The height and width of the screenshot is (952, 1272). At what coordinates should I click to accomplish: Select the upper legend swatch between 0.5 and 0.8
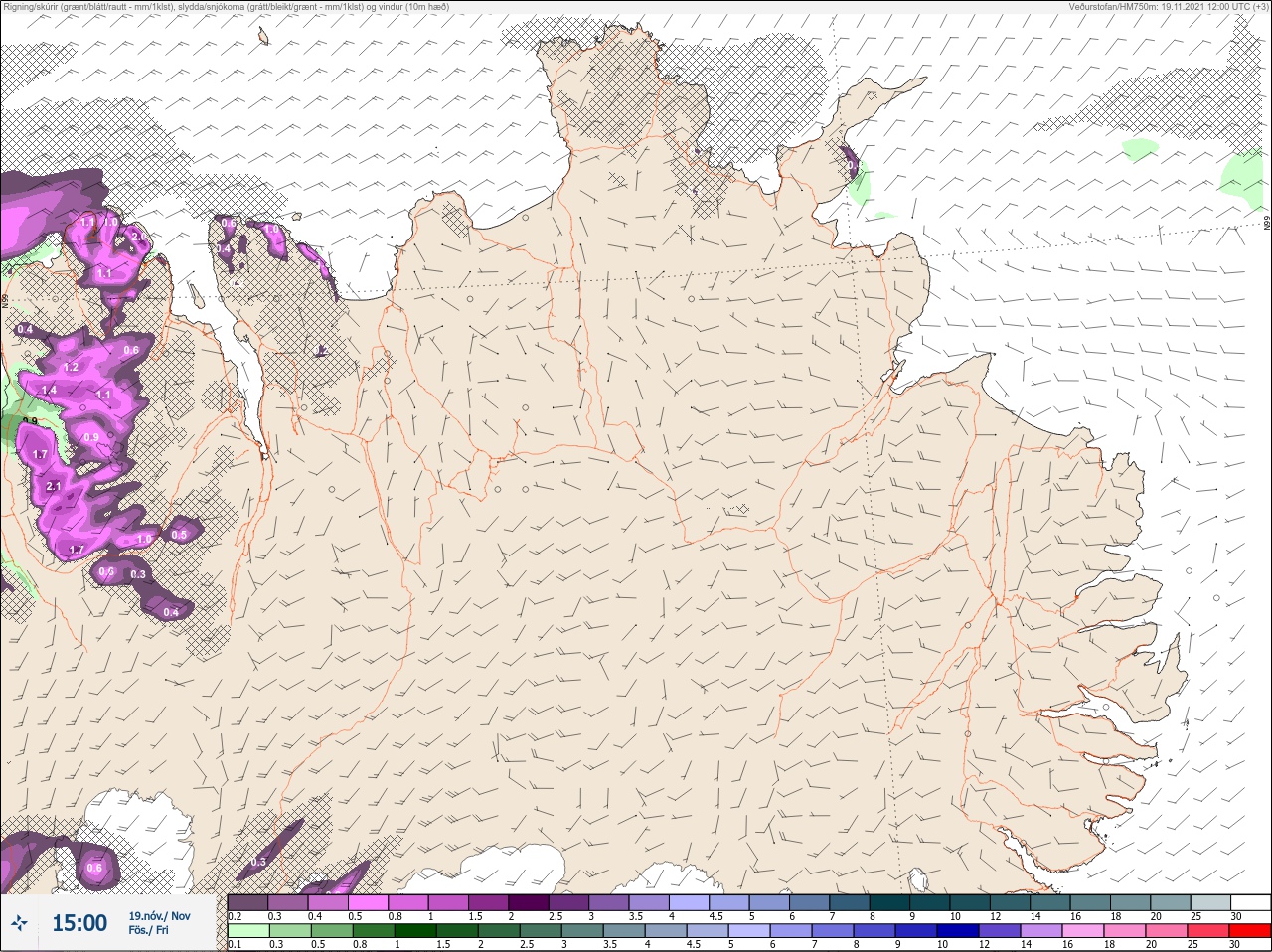pos(370,902)
